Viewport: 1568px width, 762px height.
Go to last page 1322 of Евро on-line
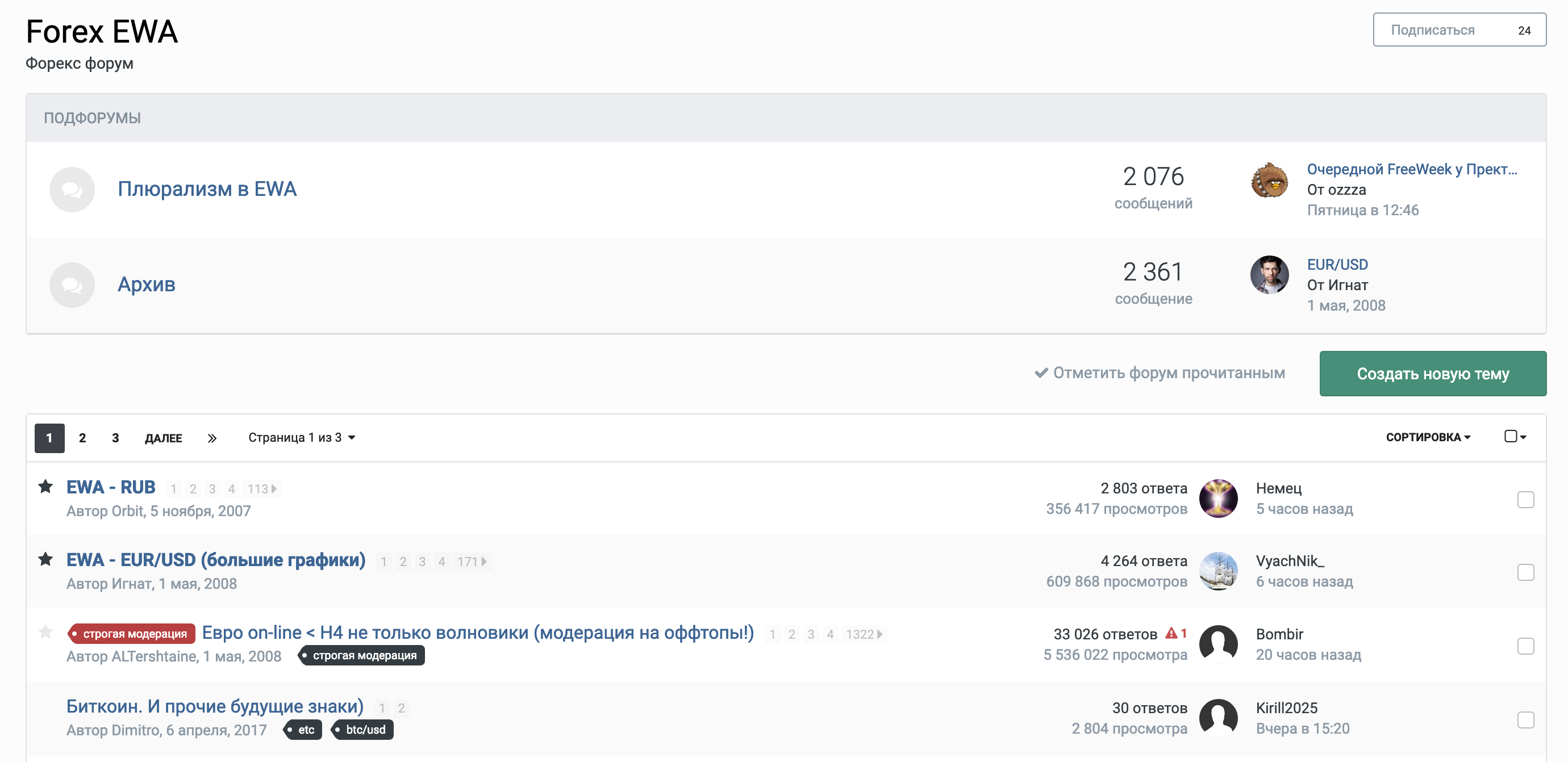coord(864,635)
